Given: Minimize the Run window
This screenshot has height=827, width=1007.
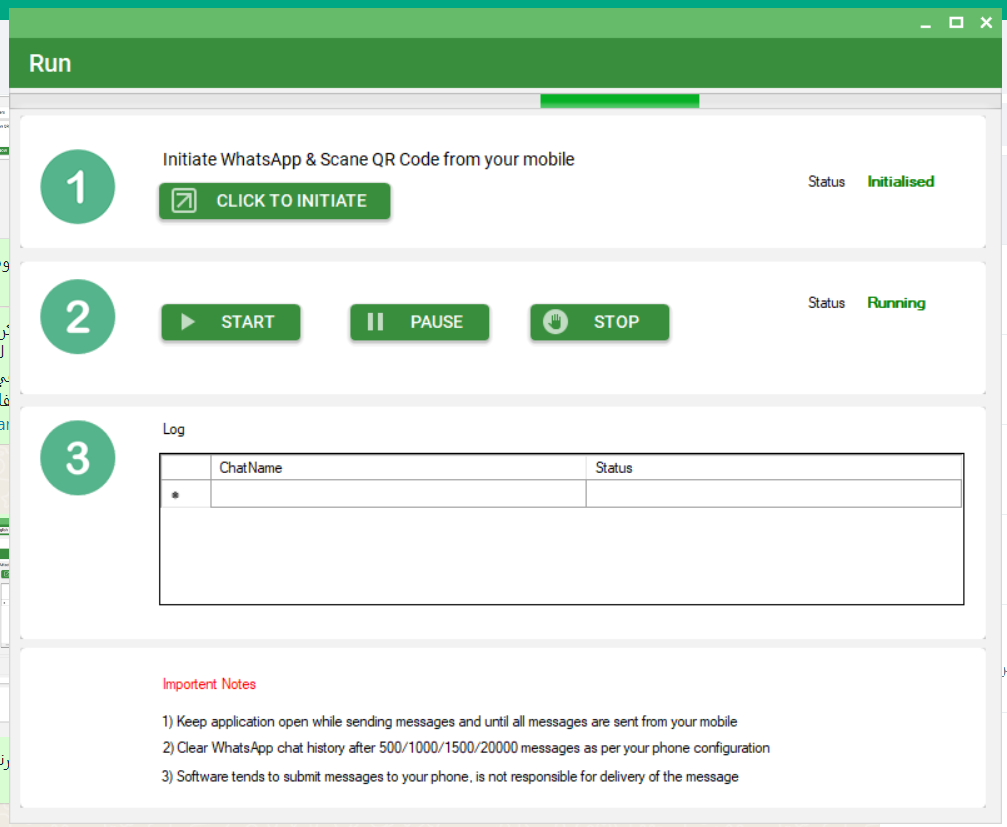Looking at the screenshot, I should pyautogui.click(x=925, y=24).
